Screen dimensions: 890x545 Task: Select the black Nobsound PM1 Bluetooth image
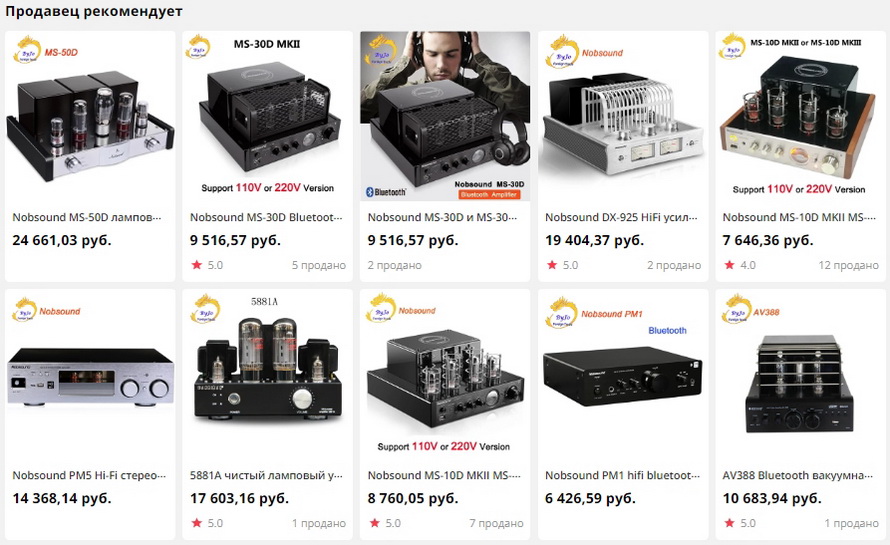623,375
